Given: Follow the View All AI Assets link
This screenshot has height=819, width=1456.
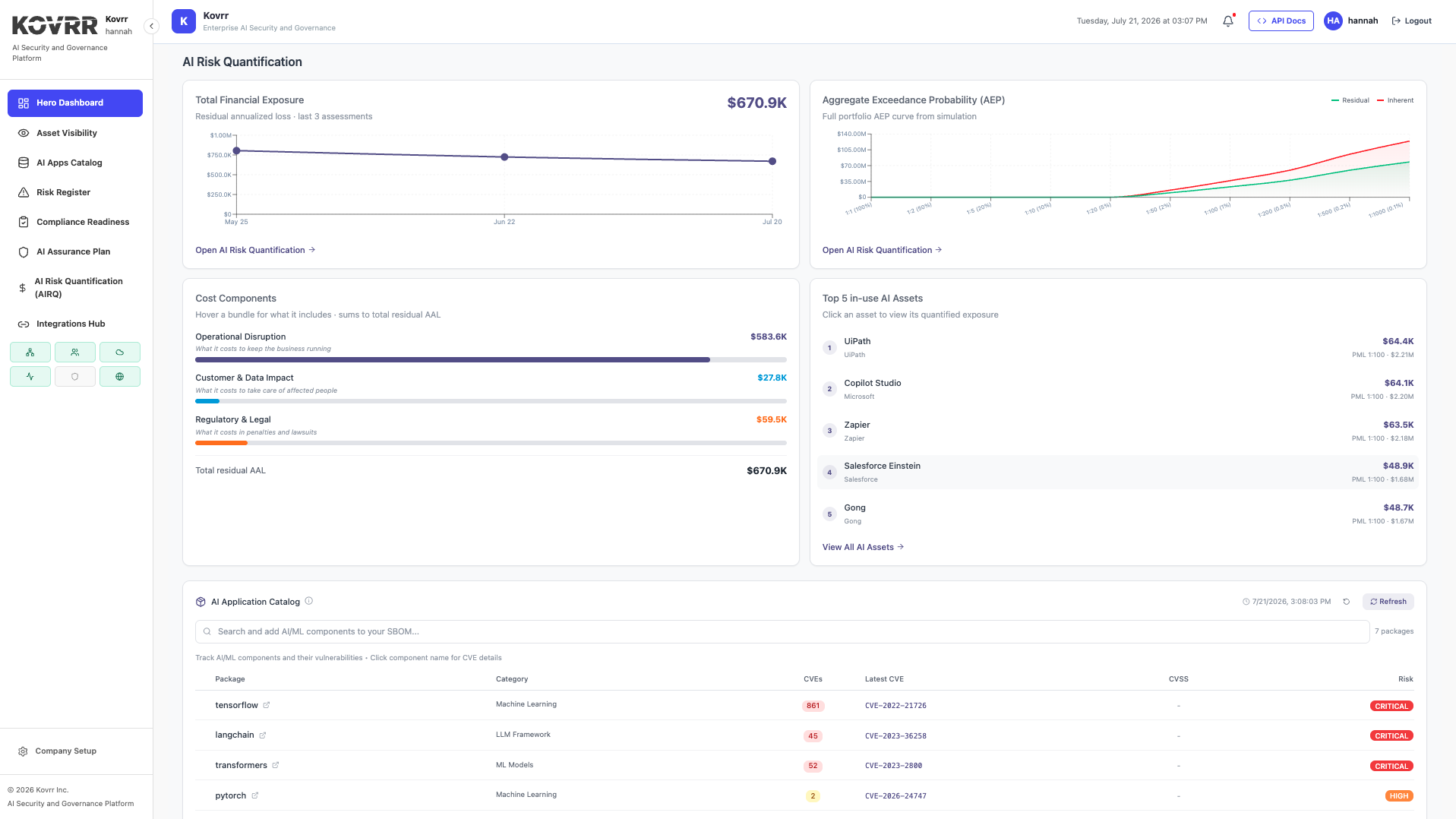Looking at the screenshot, I should point(863,547).
